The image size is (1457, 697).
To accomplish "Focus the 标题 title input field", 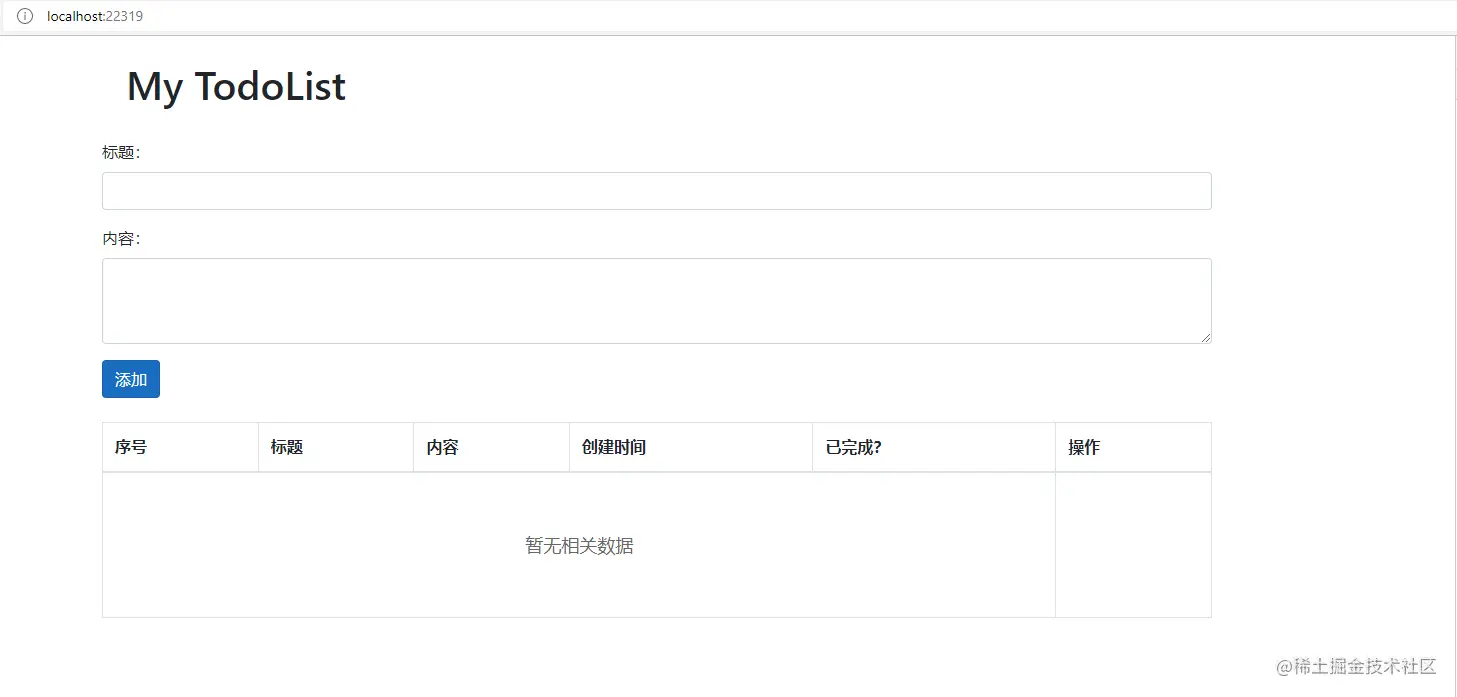I will pos(656,191).
